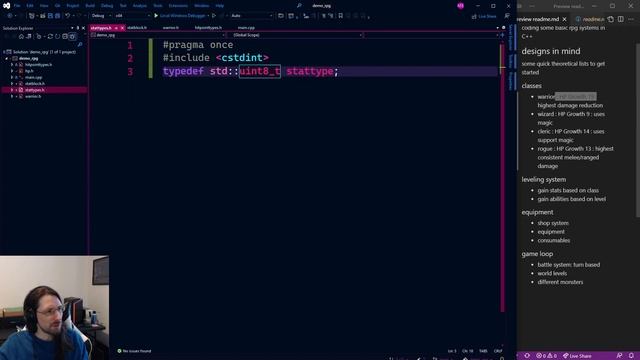Click Solution Explorer sync icon
640x360 pixels.
click(x=50, y=36)
